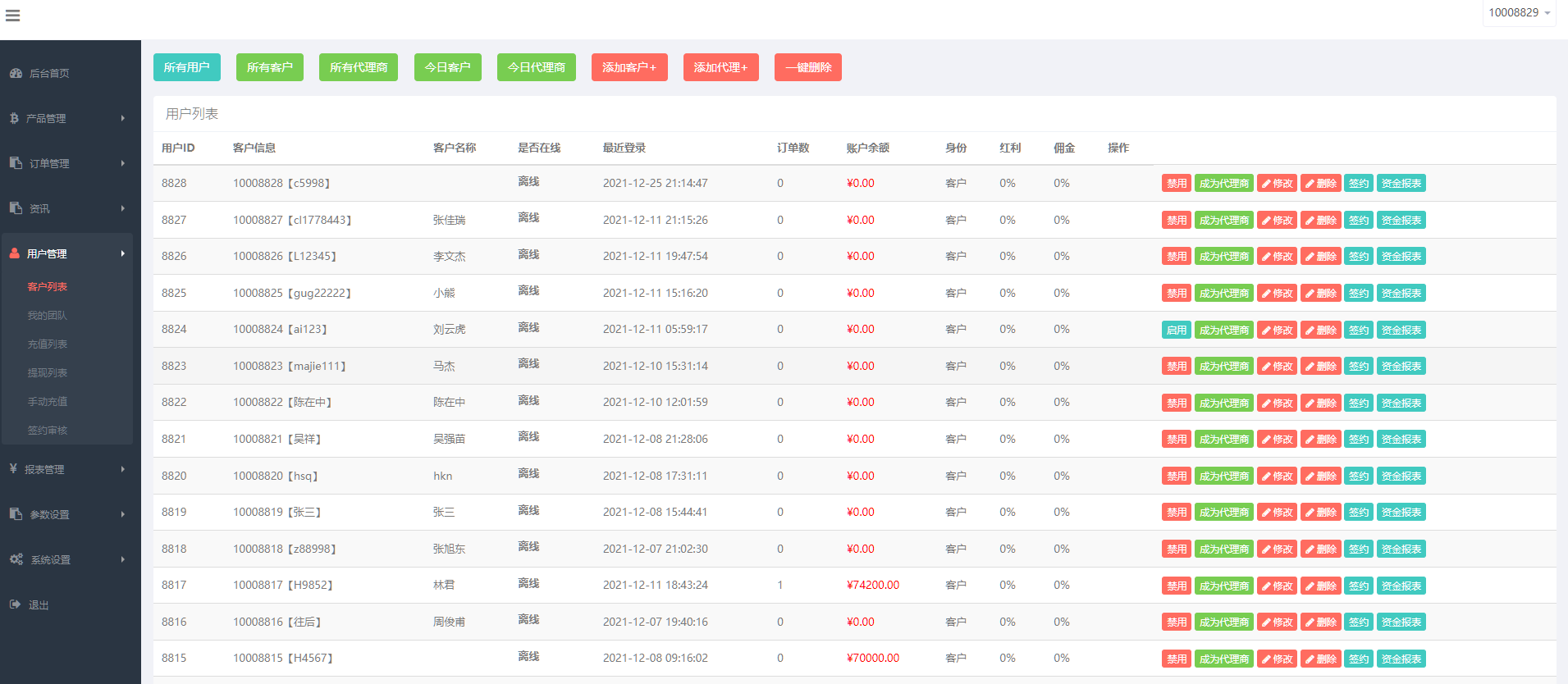Open 充值列表 in the sidebar submenu
Viewport: 1568px width, 684px height.
click(48, 344)
